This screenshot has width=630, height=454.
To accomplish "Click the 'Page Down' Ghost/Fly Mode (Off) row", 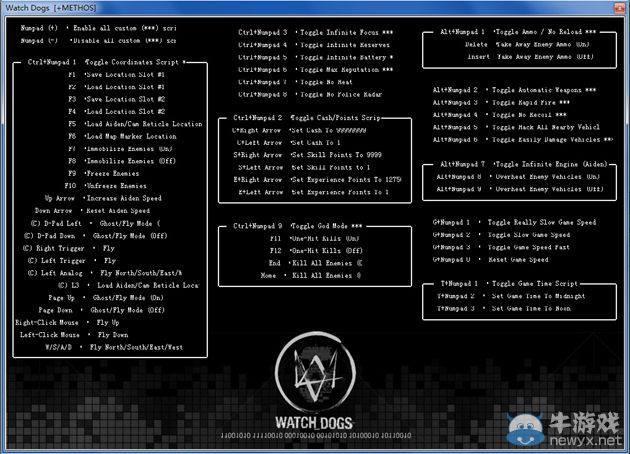I will [x=102, y=311].
